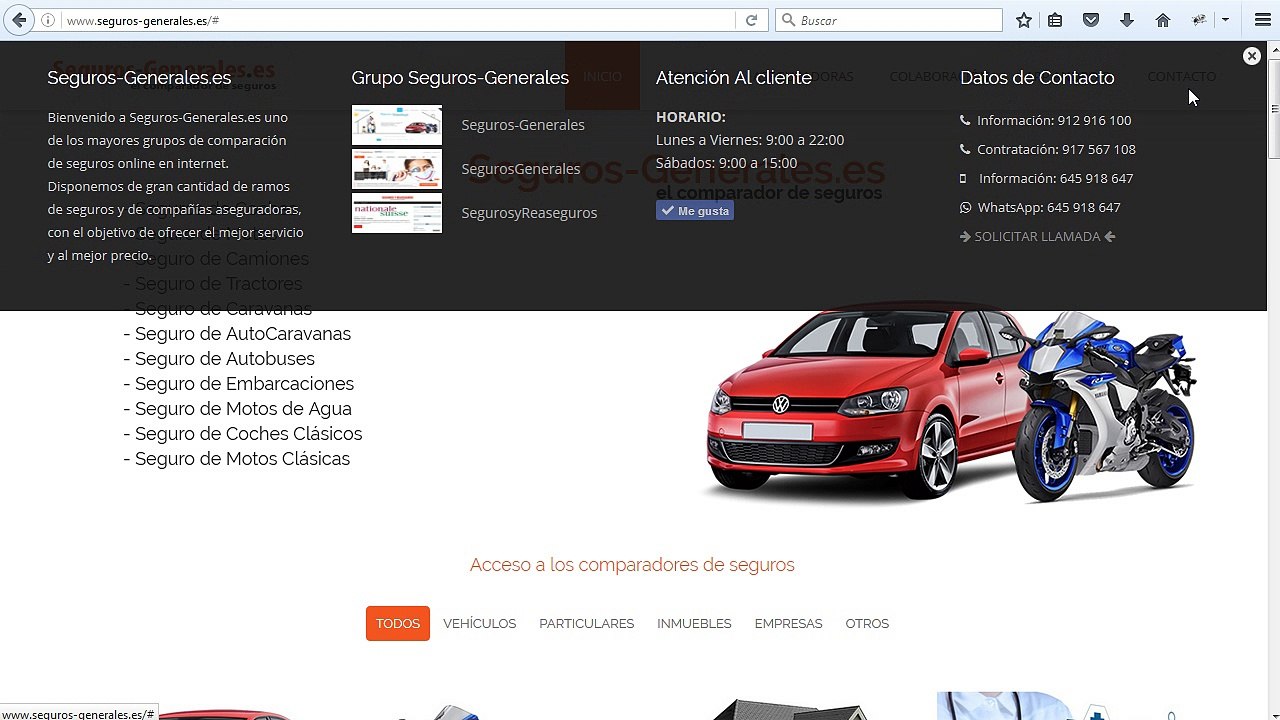Select the WhatsApp: 645 918 647 number

tap(1049, 207)
